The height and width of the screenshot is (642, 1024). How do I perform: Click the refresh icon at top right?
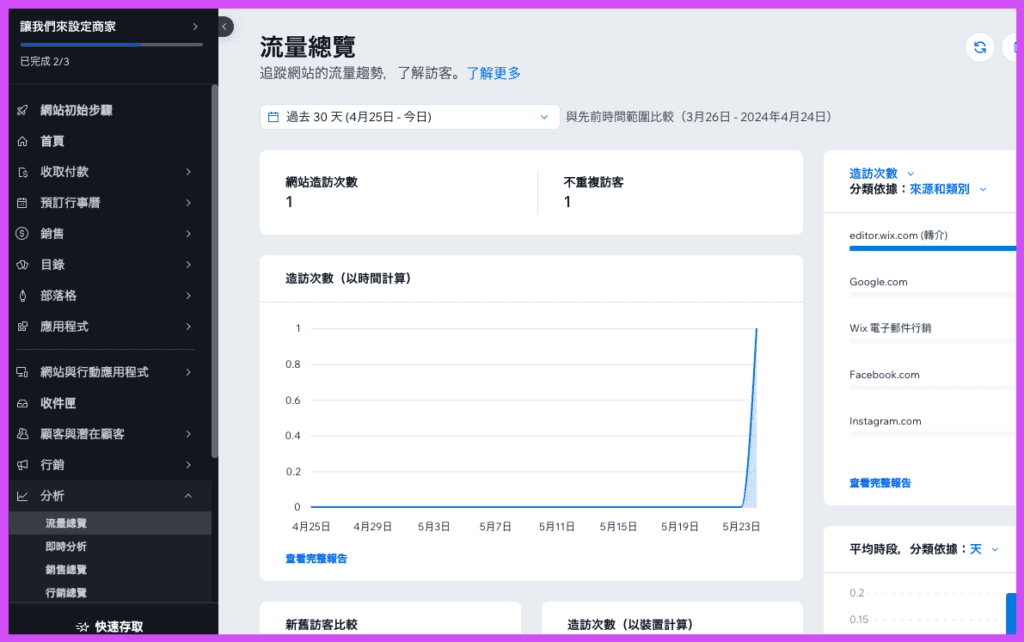(x=980, y=48)
